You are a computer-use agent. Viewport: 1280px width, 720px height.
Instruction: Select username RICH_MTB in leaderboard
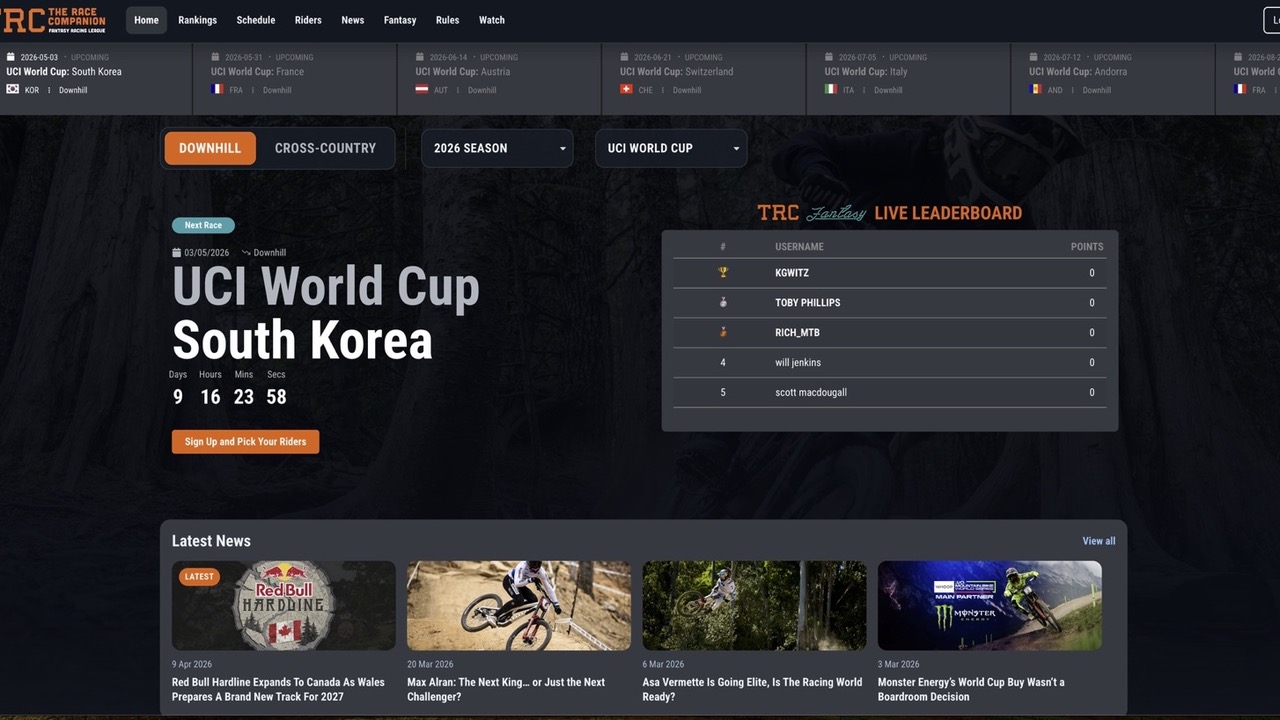pyautogui.click(x=797, y=333)
